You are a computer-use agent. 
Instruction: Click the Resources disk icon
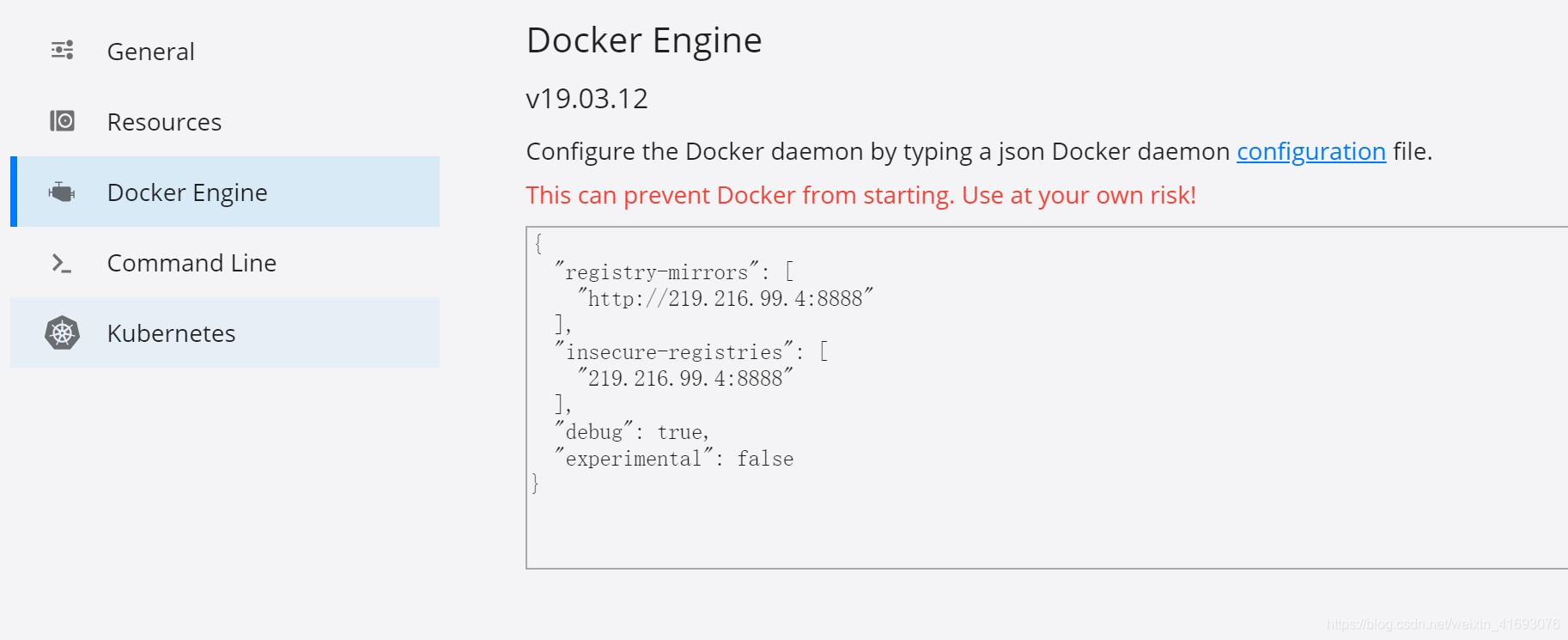[62, 121]
